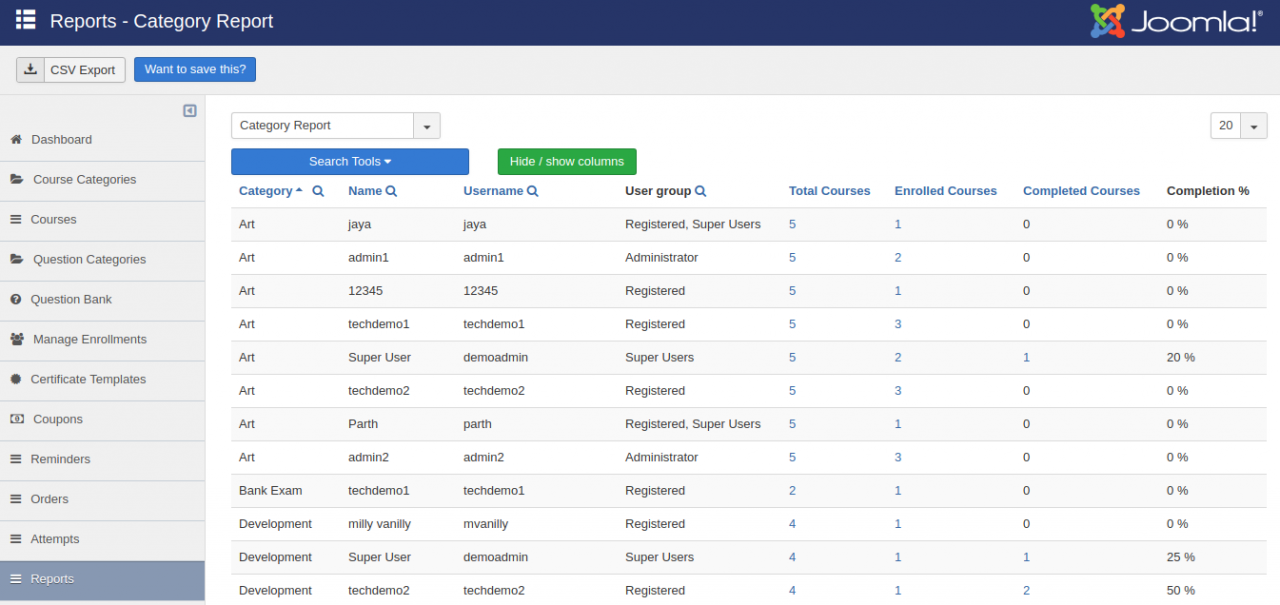The width and height of the screenshot is (1280, 605).
Task: Click the Joomla logo
Action: 1176,21
